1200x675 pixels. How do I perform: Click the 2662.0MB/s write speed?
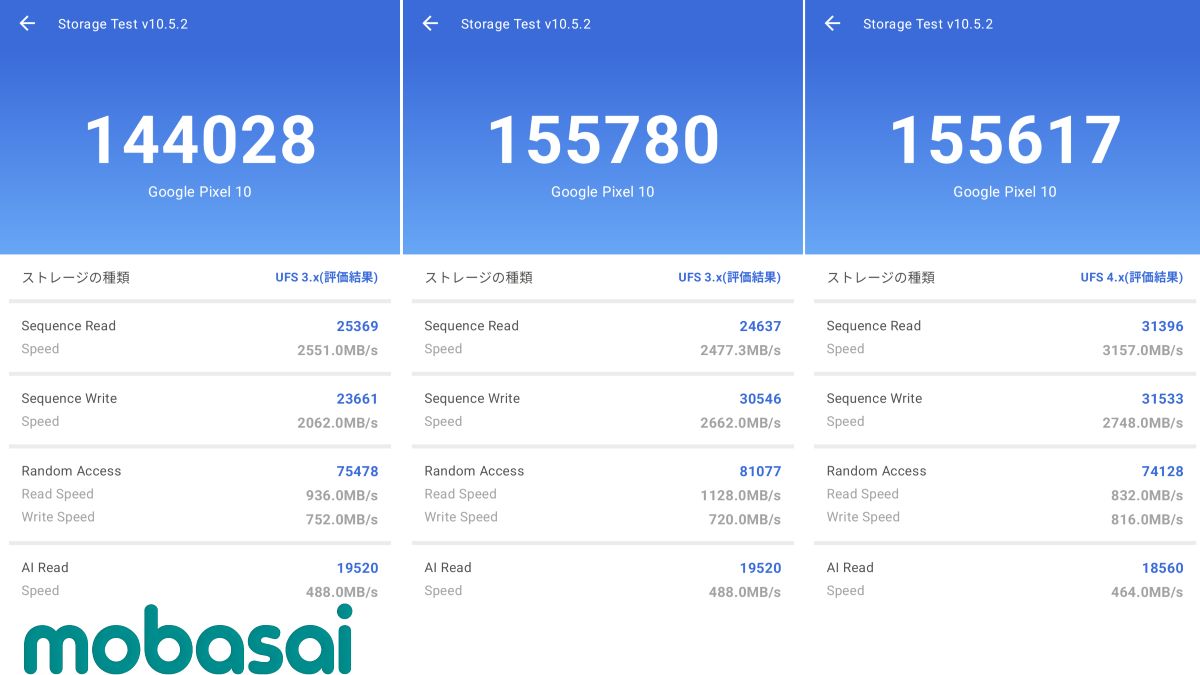point(740,423)
